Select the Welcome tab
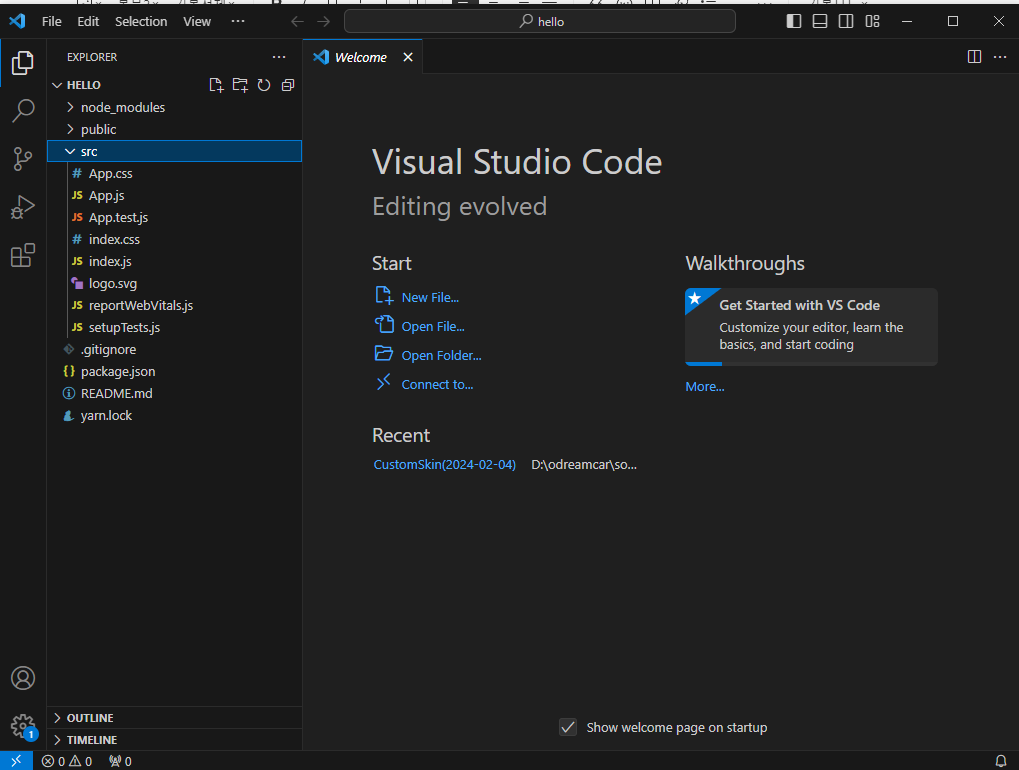 click(361, 57)
